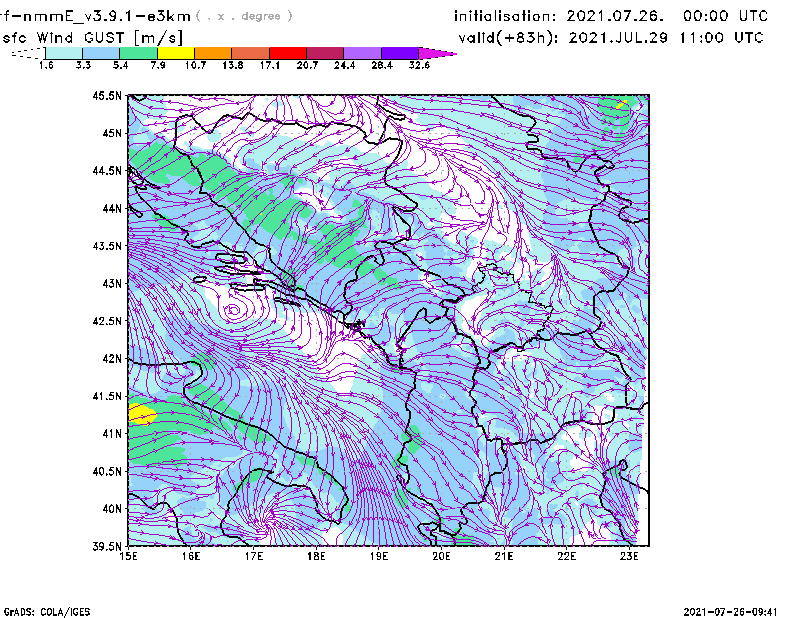The height and width of the screenshot is (618, 800).
Task: Click the 'GrADS: COLA/IGES' credit text
Action: point(42,610)
